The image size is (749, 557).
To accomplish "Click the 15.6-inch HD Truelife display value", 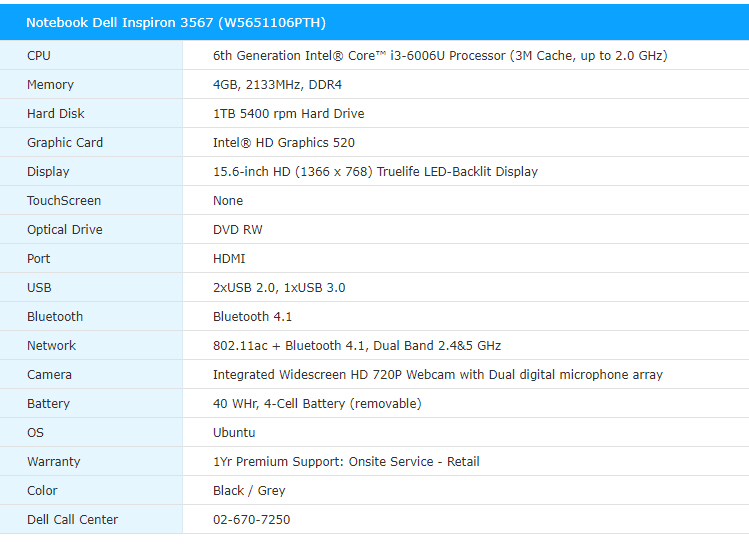I will click(375, 172).
